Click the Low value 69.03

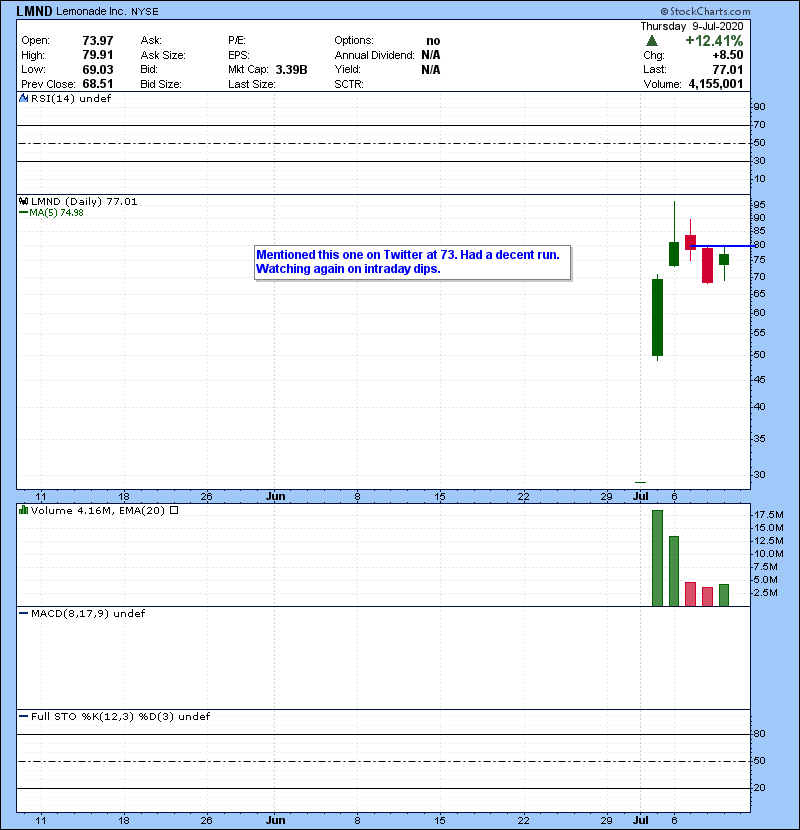(98, 69)
